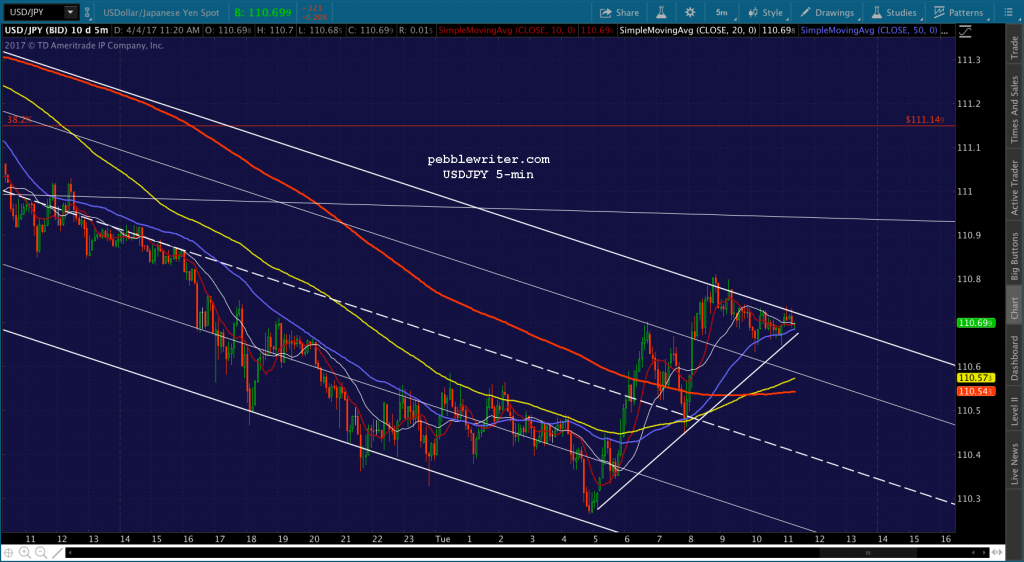Image resolution: width=1024 pixels, height=562 pixels.
Task: Click the yellow 110.573 price tag
Action: click(976, 378)
